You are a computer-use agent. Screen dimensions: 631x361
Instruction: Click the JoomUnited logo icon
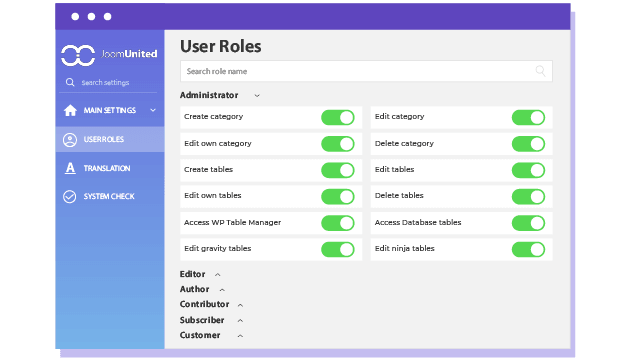click(78, 55)
